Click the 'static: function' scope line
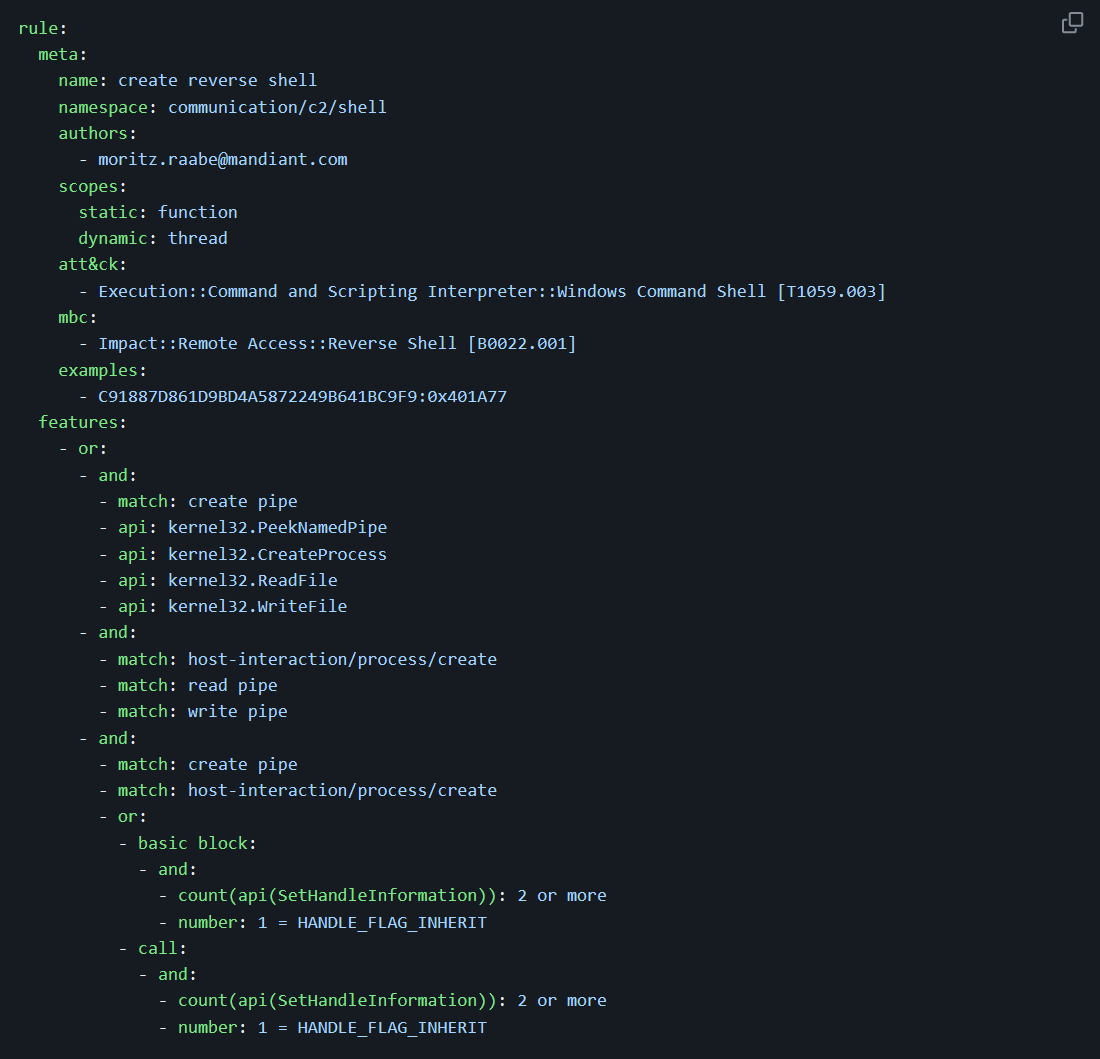Viewport: 1100px width, 1059px height. coord(158,212)
